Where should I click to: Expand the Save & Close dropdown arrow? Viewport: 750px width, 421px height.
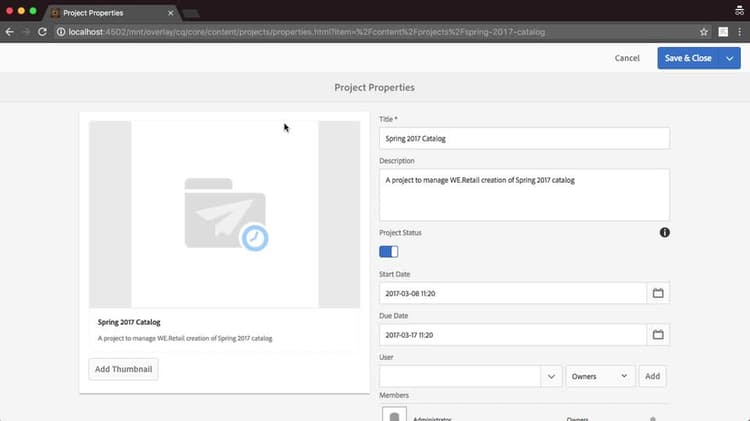pos(729,58)
